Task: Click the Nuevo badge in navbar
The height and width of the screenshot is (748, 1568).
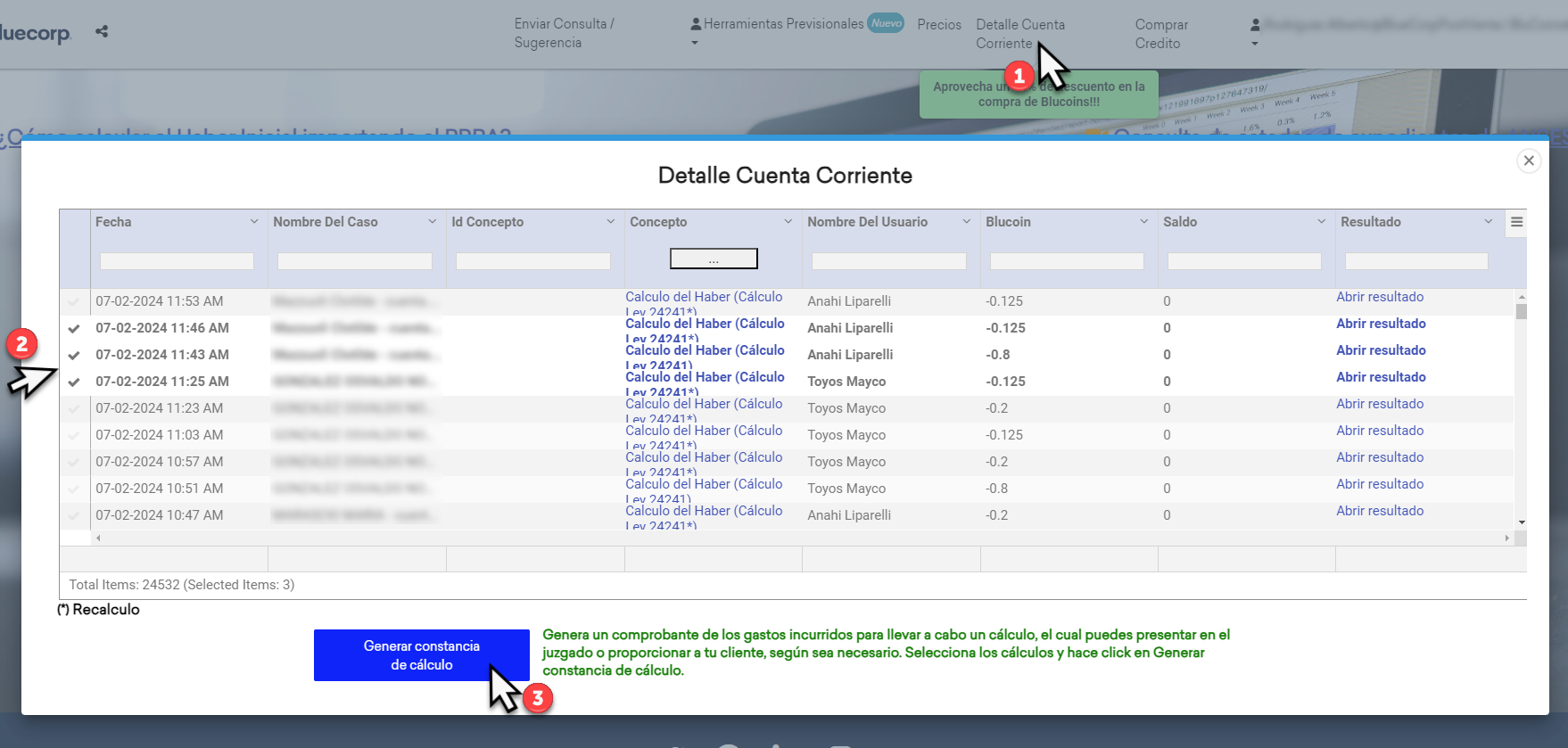Action: pos(886,23)
